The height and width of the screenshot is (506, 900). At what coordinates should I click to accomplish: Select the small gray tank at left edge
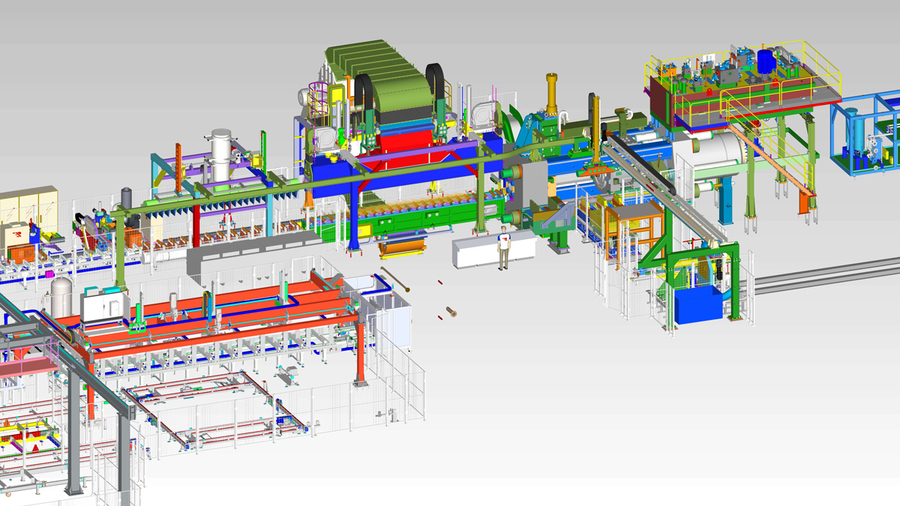(x=61, y=297)
